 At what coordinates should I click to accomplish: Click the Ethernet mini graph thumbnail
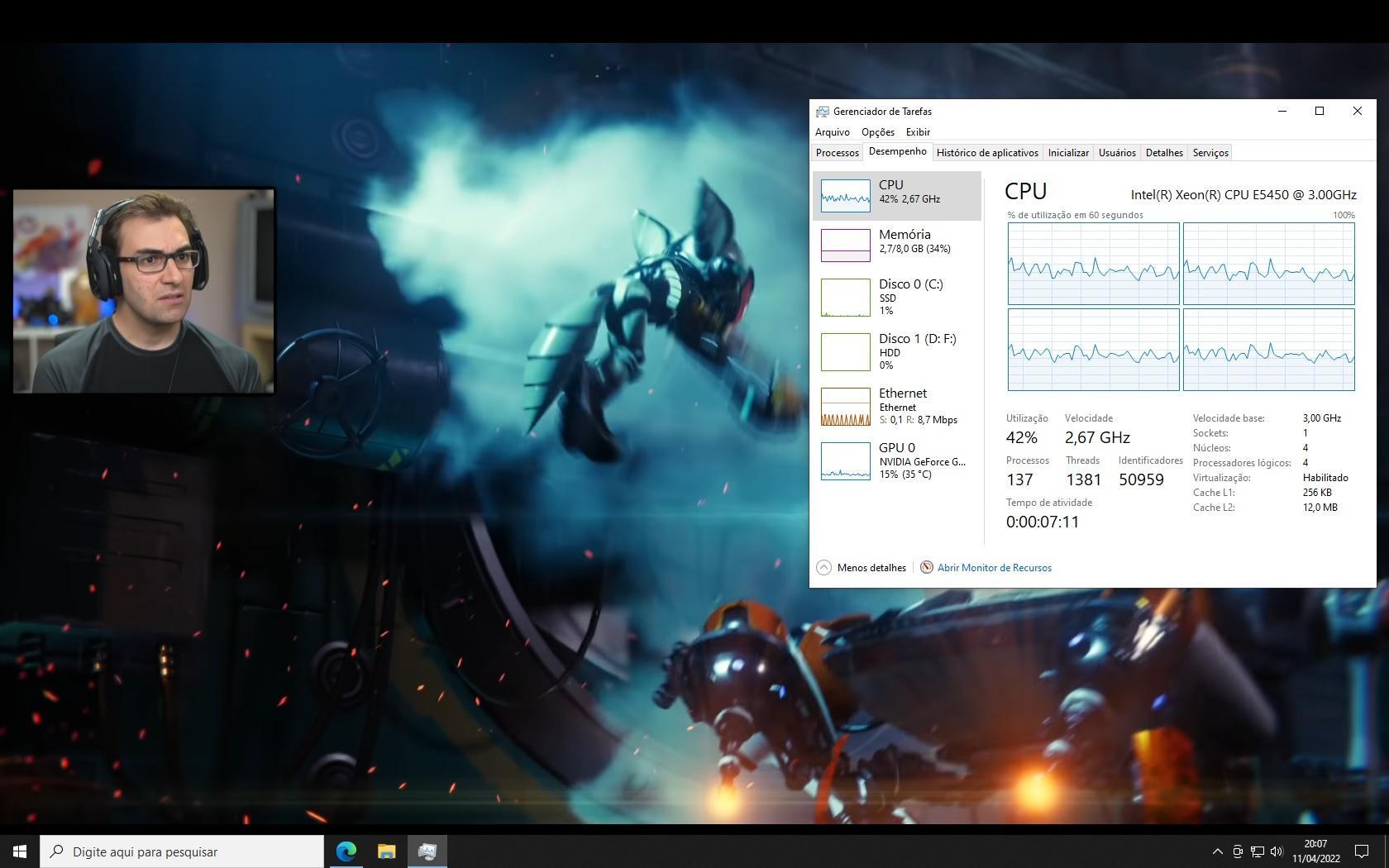pyautogui.click(x=845, y=407)
